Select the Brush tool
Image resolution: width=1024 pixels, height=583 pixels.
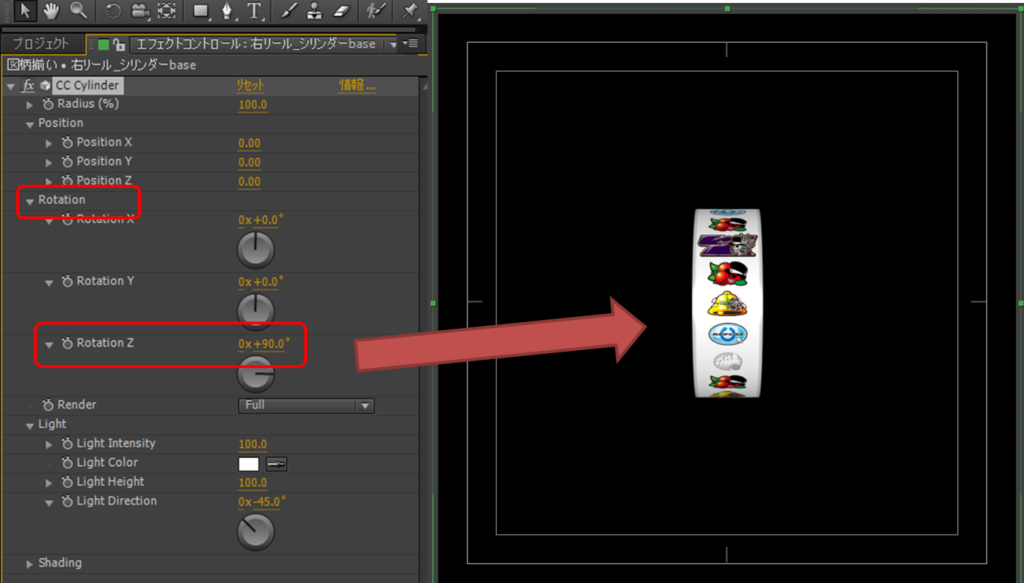289,11
